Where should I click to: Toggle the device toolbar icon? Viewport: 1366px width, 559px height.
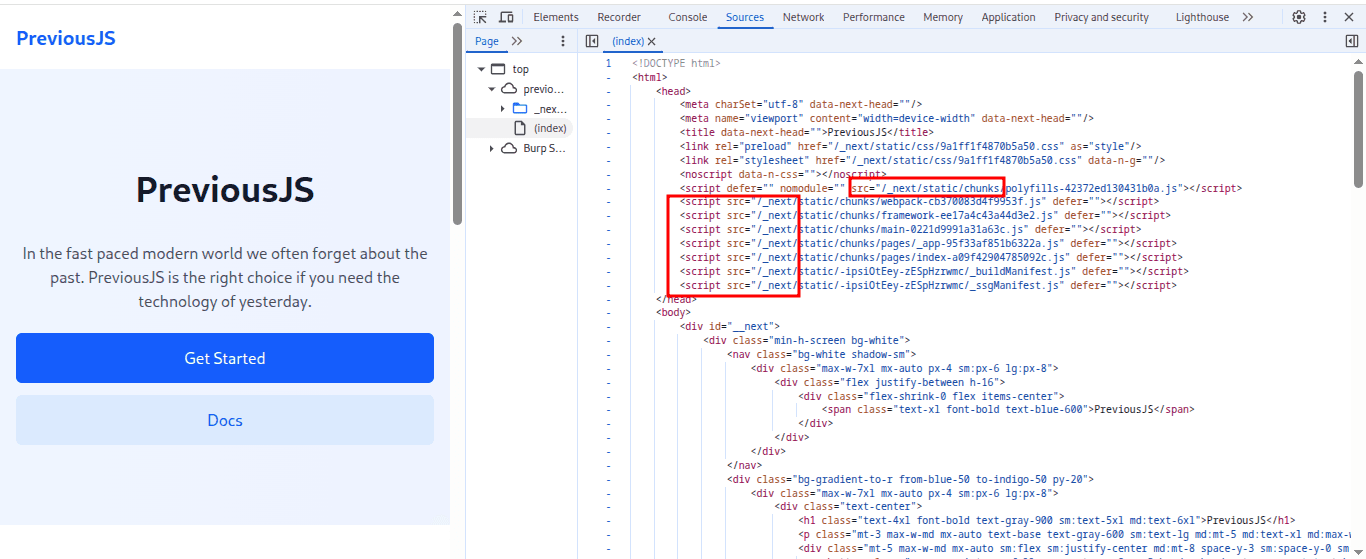506,17
